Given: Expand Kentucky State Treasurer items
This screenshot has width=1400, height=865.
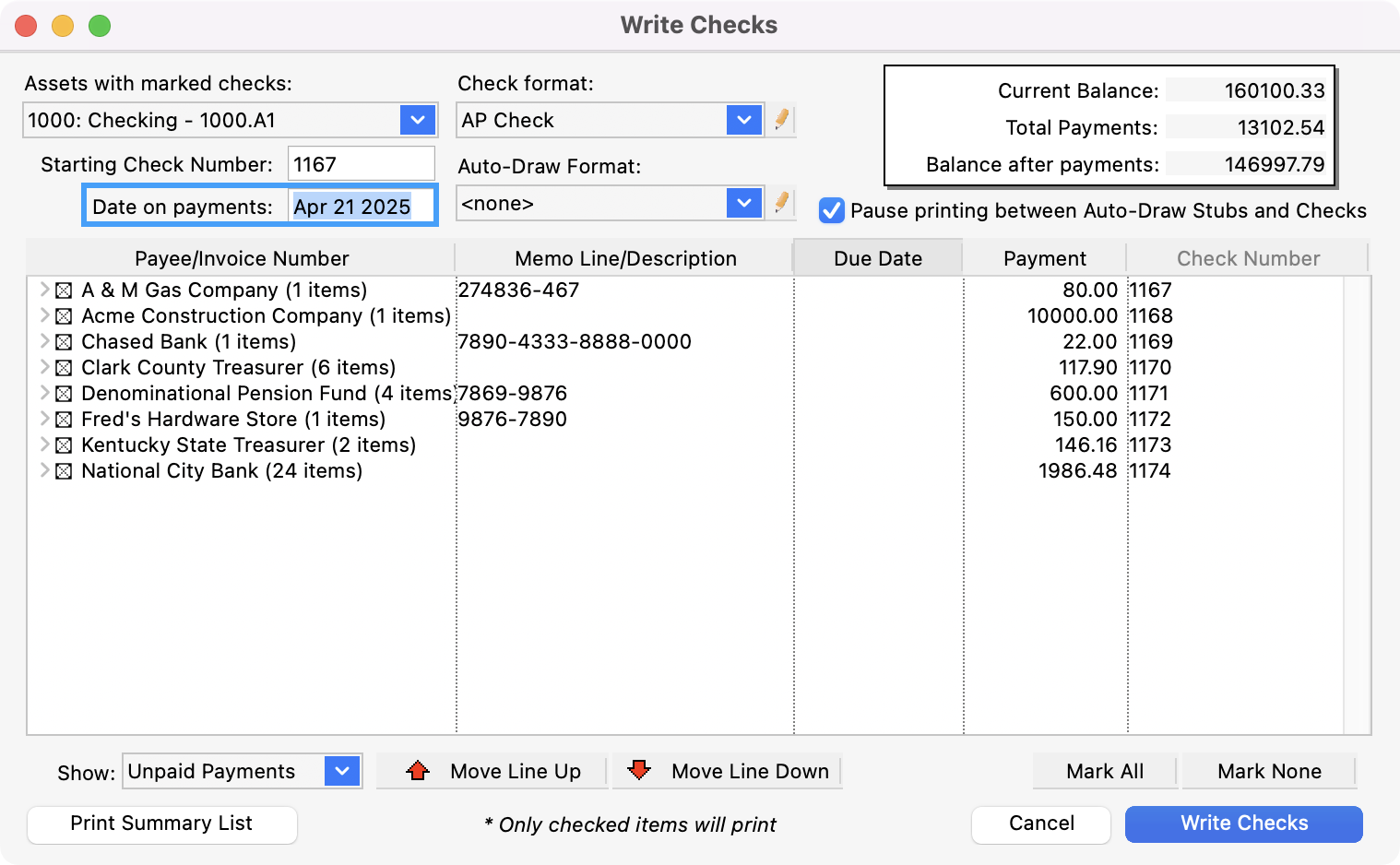Looking at the screenshot, I should click(43, 444).
